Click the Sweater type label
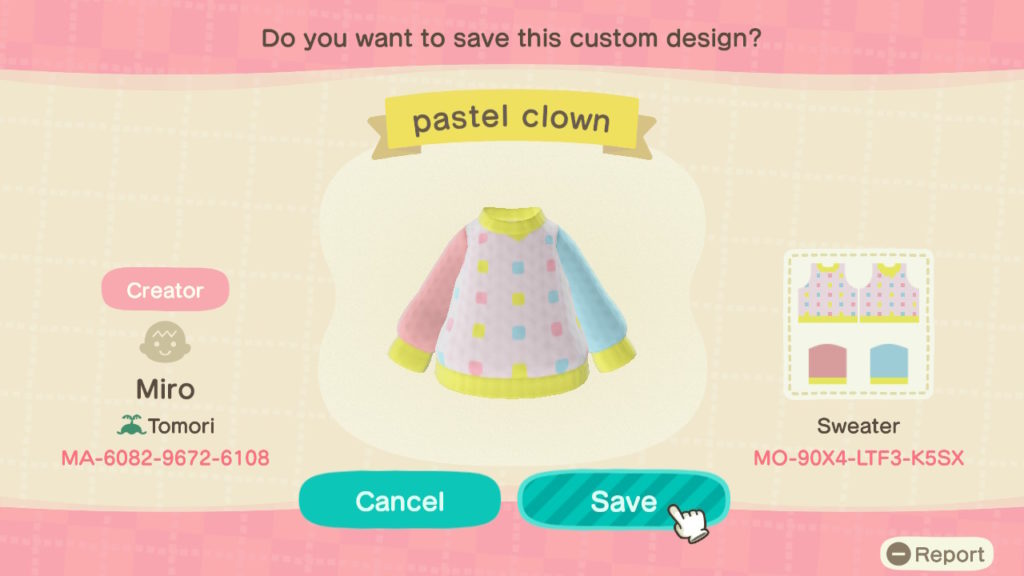Screen dimensions: 1024x576 click(858, 426)
